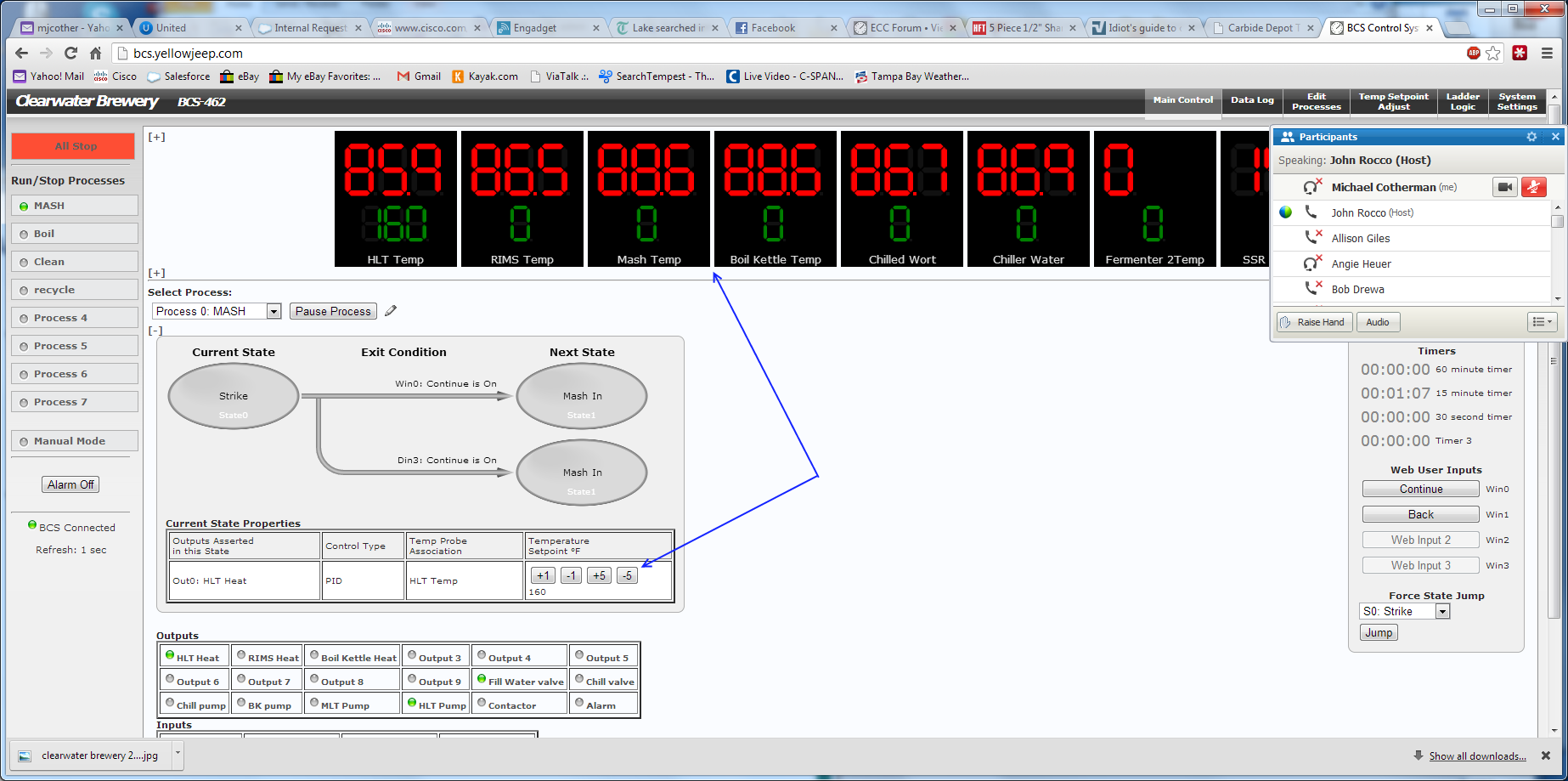Open the S0: Strike force state dropdown
1568x781 pixels.
click(1405, 611)
